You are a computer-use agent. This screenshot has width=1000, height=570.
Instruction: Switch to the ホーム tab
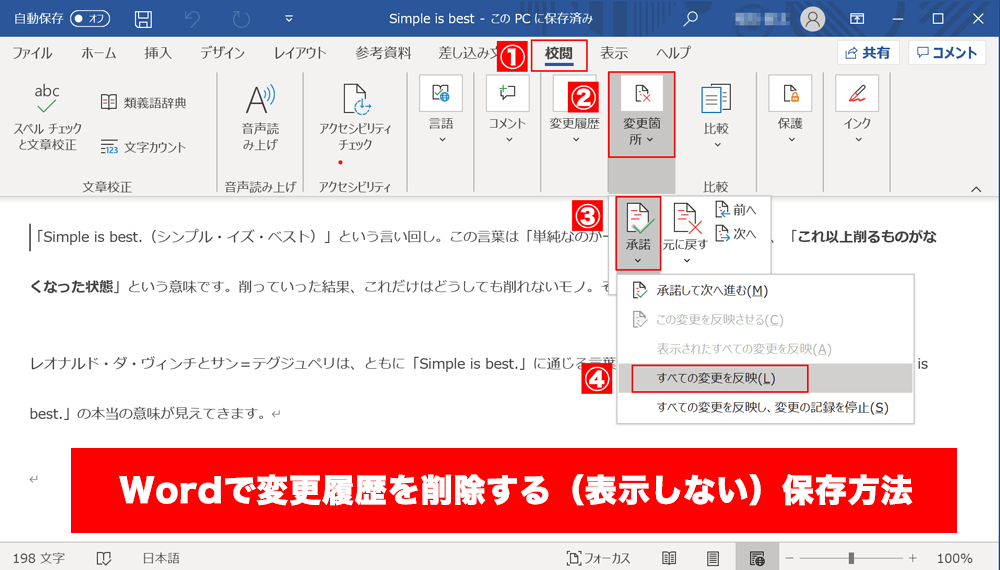coord(98,53)
